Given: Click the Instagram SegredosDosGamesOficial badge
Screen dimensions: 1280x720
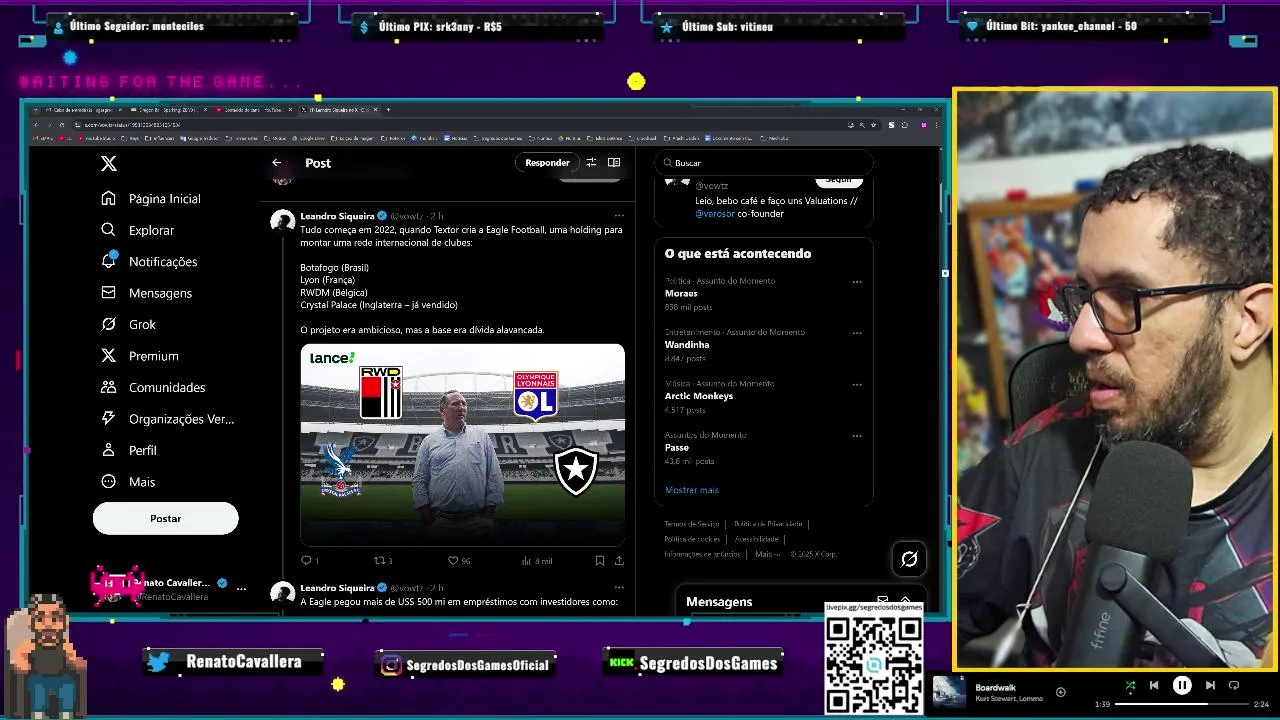Looking at the screenshot, I should tap(466, 664).
